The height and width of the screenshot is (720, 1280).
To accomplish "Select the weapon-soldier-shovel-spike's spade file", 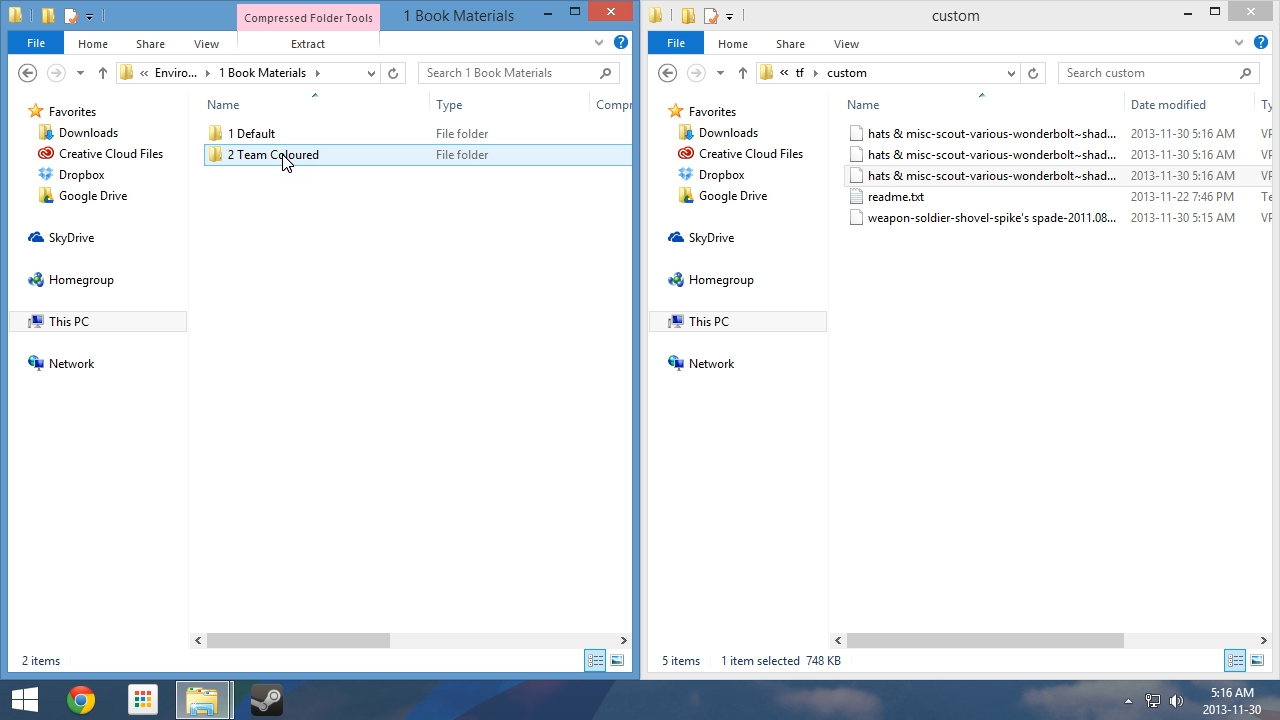I will click(991, 218).
